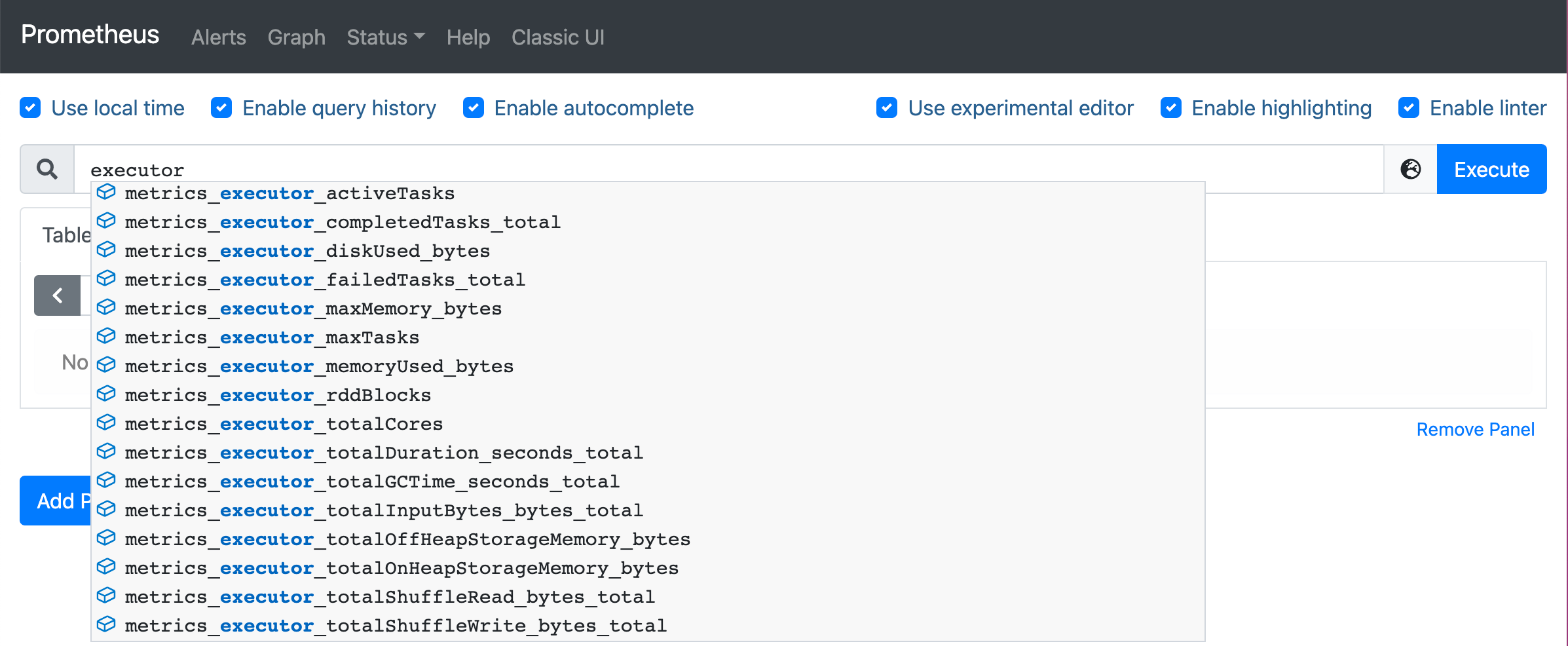1568x646 pixels.
Task: Click cube icon beside metrics_executor_diskUsed_bytes
Action: tap(106, 250)
